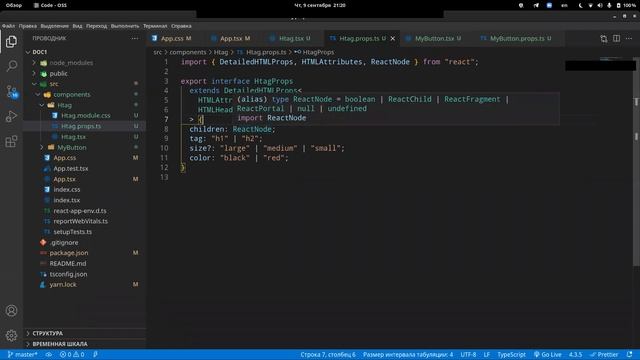Open errors and warnings counter
Viewport: 640px width, 360px height.
(72, 354)
